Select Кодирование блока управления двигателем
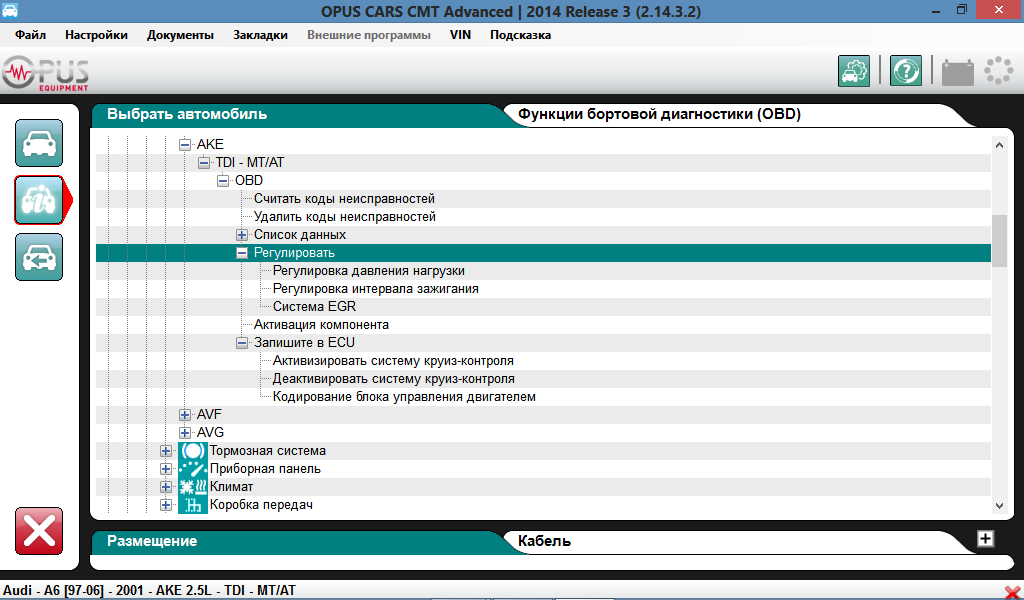The height and width of the screenshot is (600, 1024). (x=404, y=397)
